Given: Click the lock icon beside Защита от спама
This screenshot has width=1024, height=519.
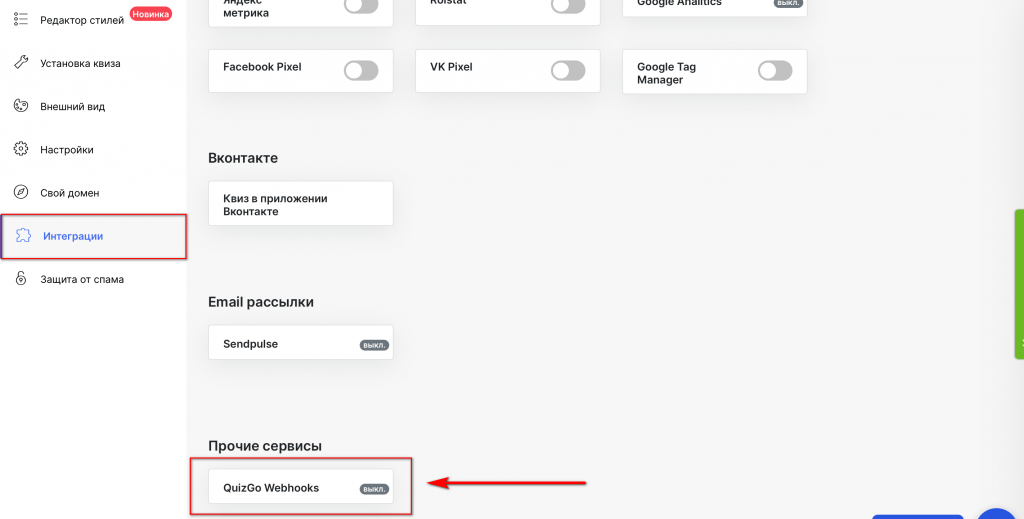Looking at the screenshot, I should tap(21, 279).
